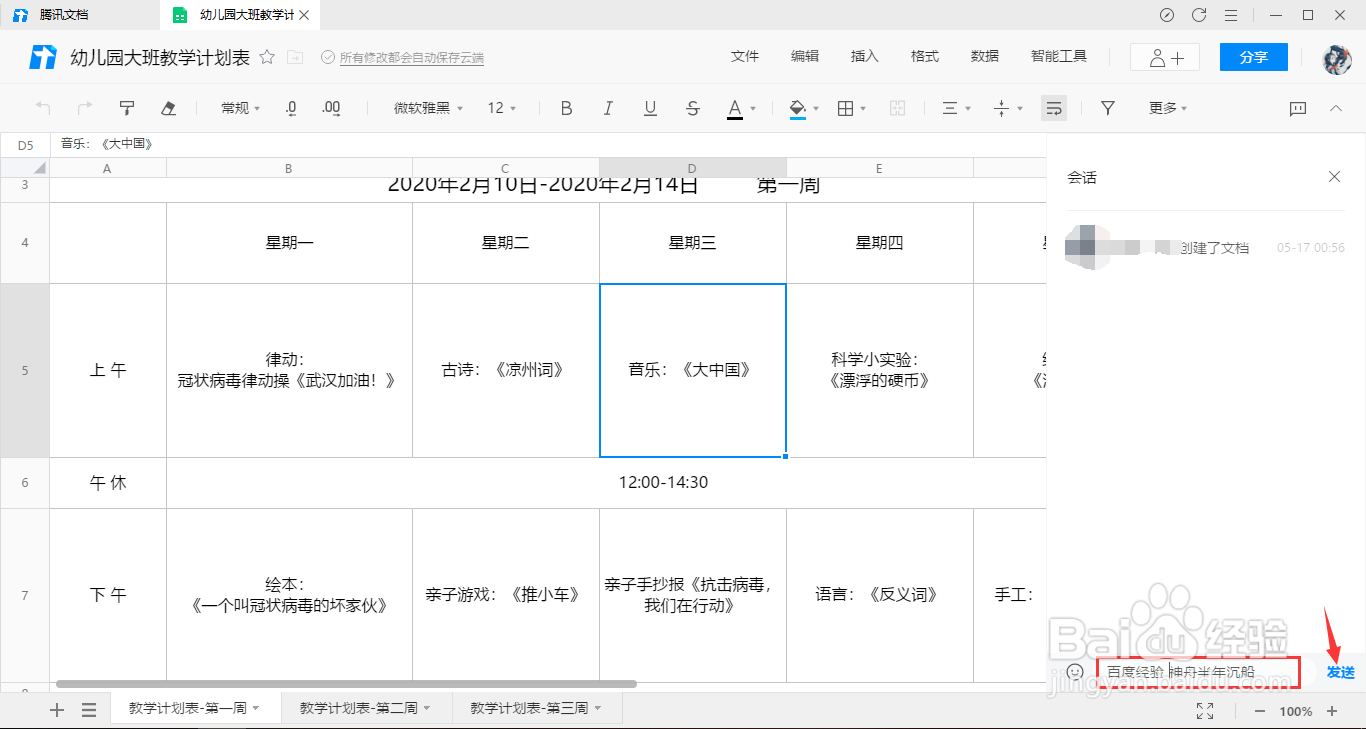The width and height of the screenshot is (1366, 729).
Task: Close the 会话 chat panel
Action: tap(1334, 177)
